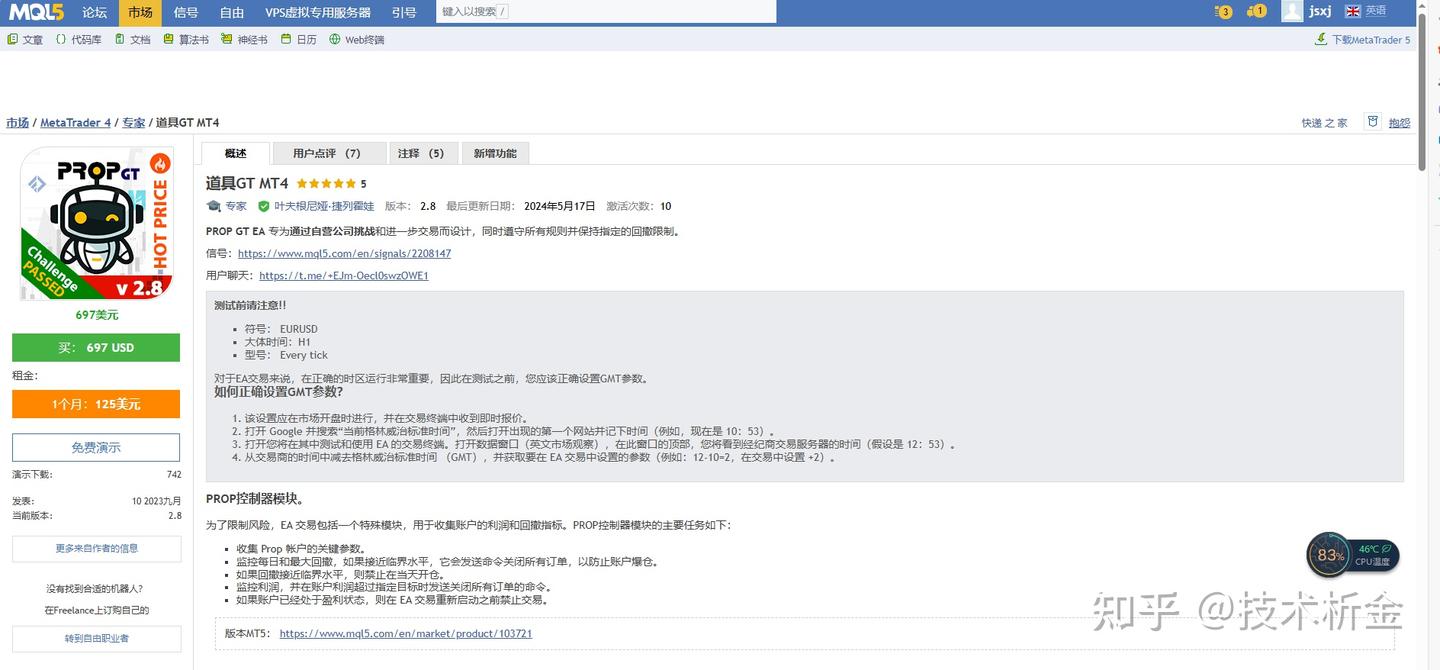The image size is (1440, 670).
Task: Open the VPS虚拟专用服务器 menu
Action: tap(318, 12)
